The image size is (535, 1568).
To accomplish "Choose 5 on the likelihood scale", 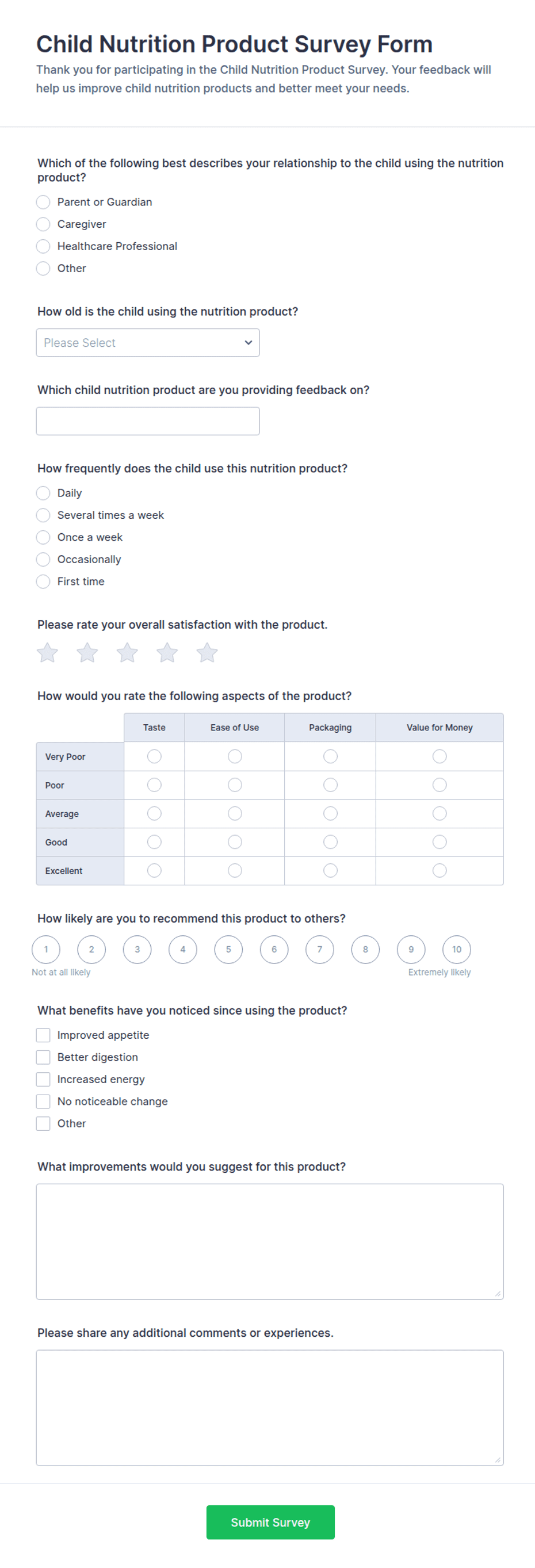I will pyautogui.click(x=228, y=950).
